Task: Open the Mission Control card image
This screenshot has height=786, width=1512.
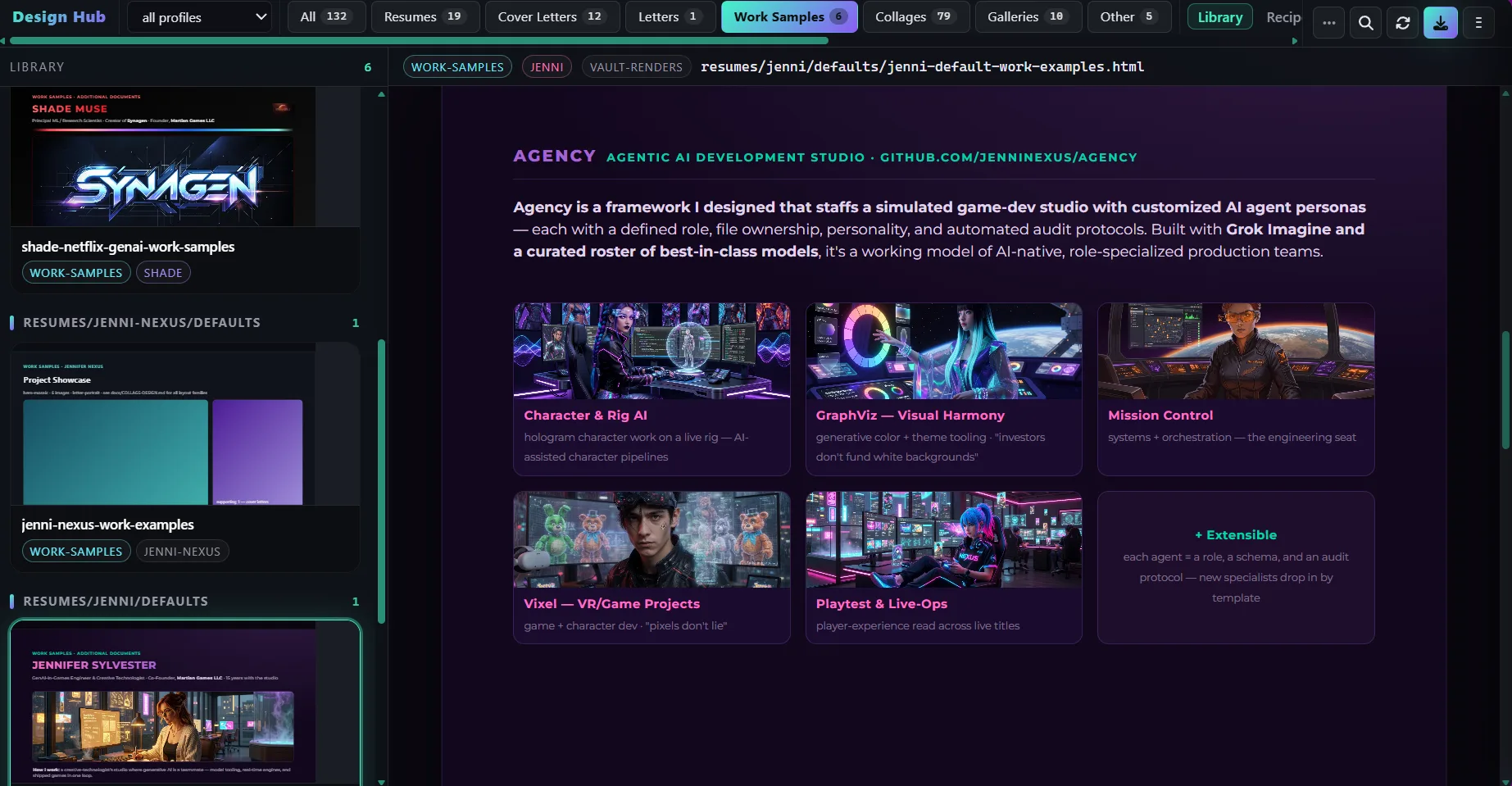Action: pos(1236,351)
